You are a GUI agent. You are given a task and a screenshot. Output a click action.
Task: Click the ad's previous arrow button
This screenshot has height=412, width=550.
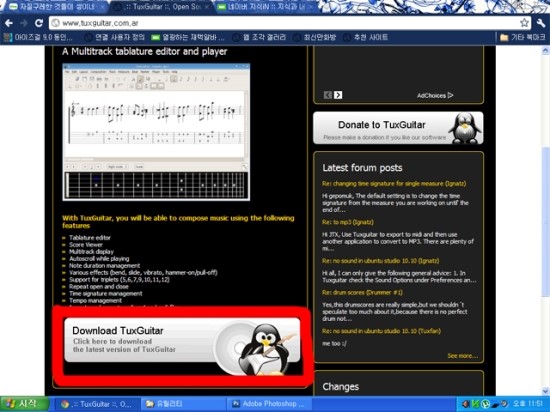[x=328, y=95]
